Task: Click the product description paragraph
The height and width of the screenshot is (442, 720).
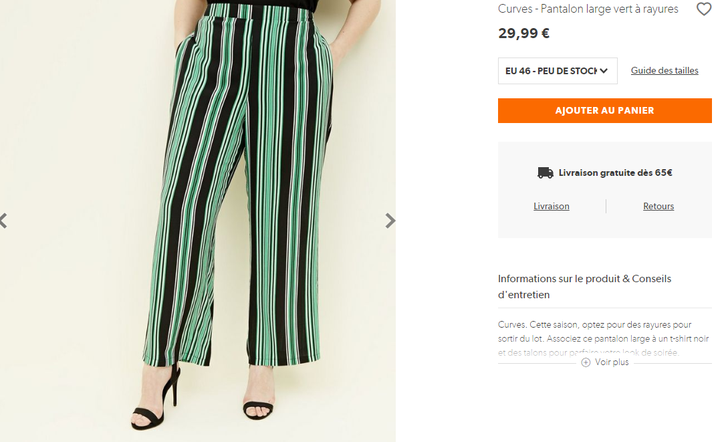Action: click(603, 339)
